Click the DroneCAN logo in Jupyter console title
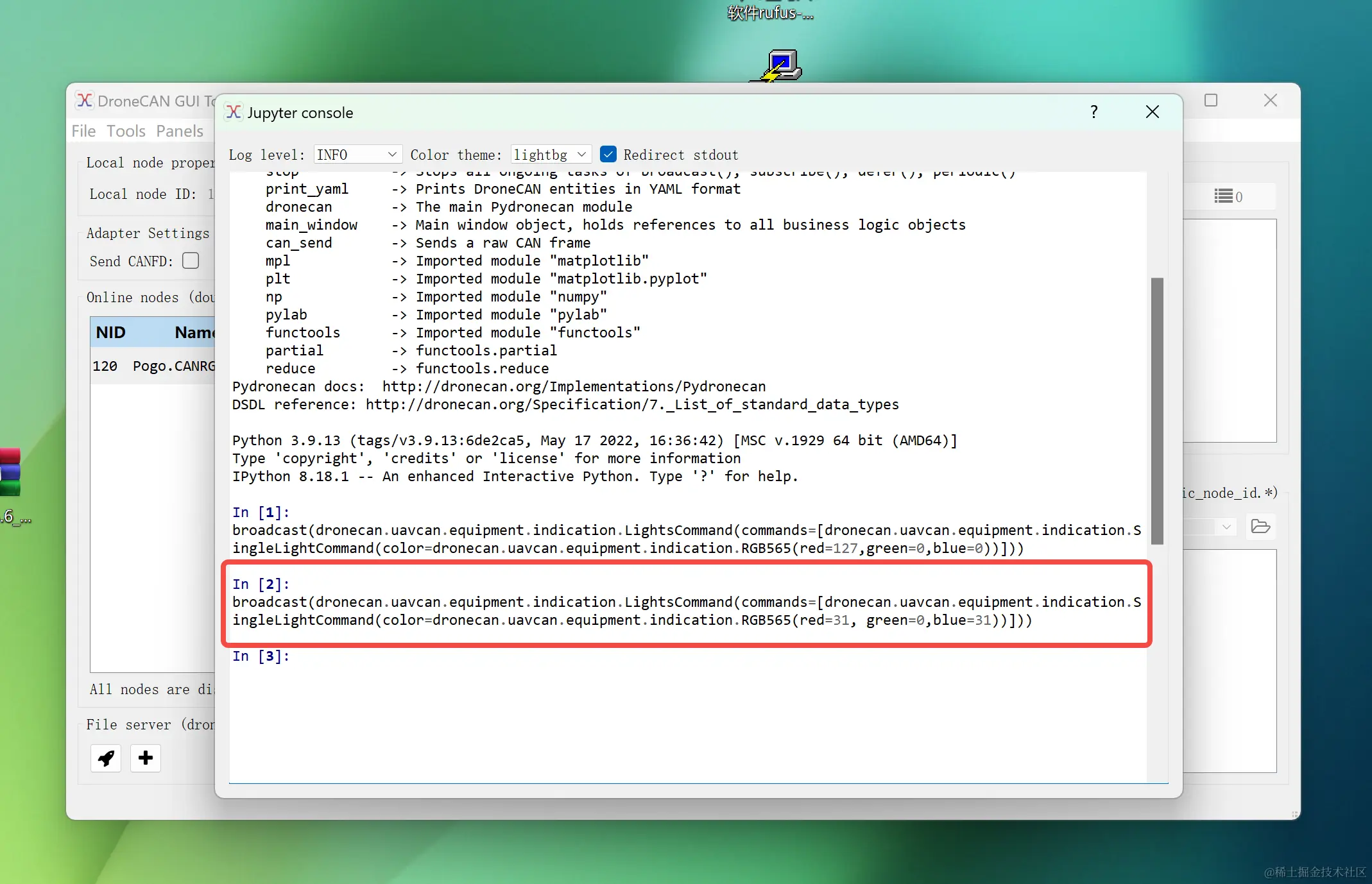Viewport: 1372px width, 884px height. [234, 112]
